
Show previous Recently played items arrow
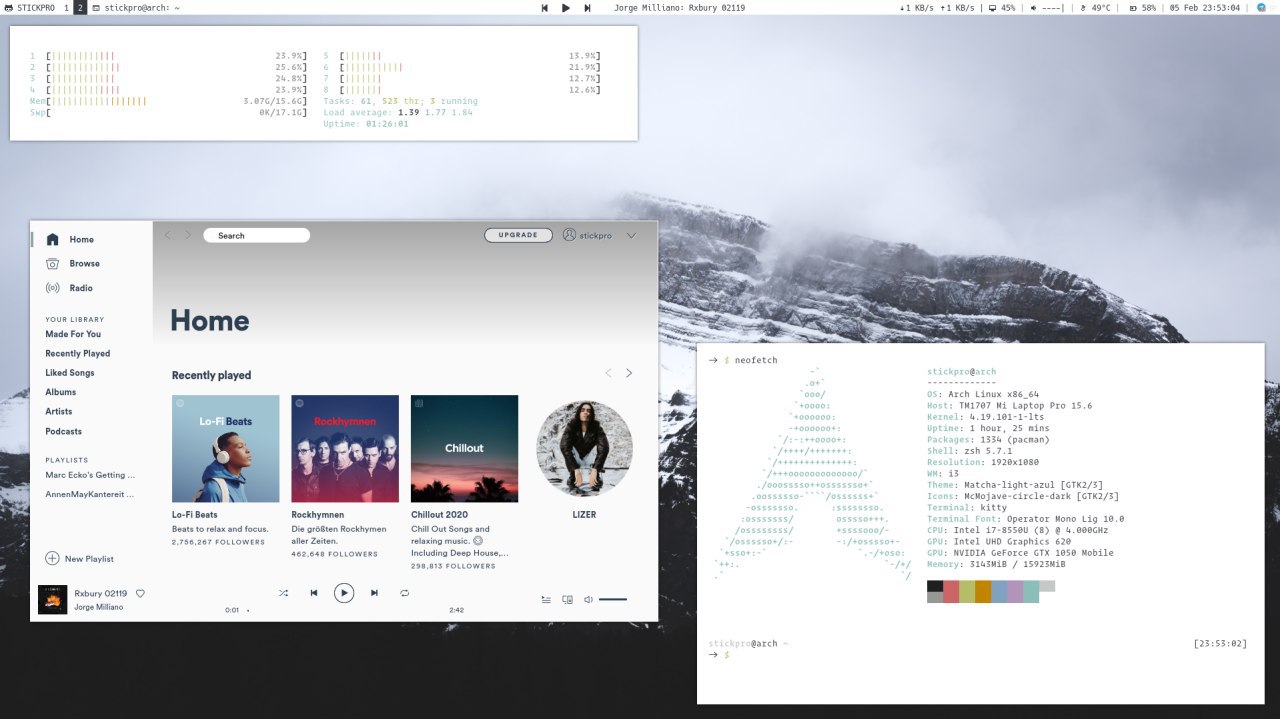(x=608, y=373)
